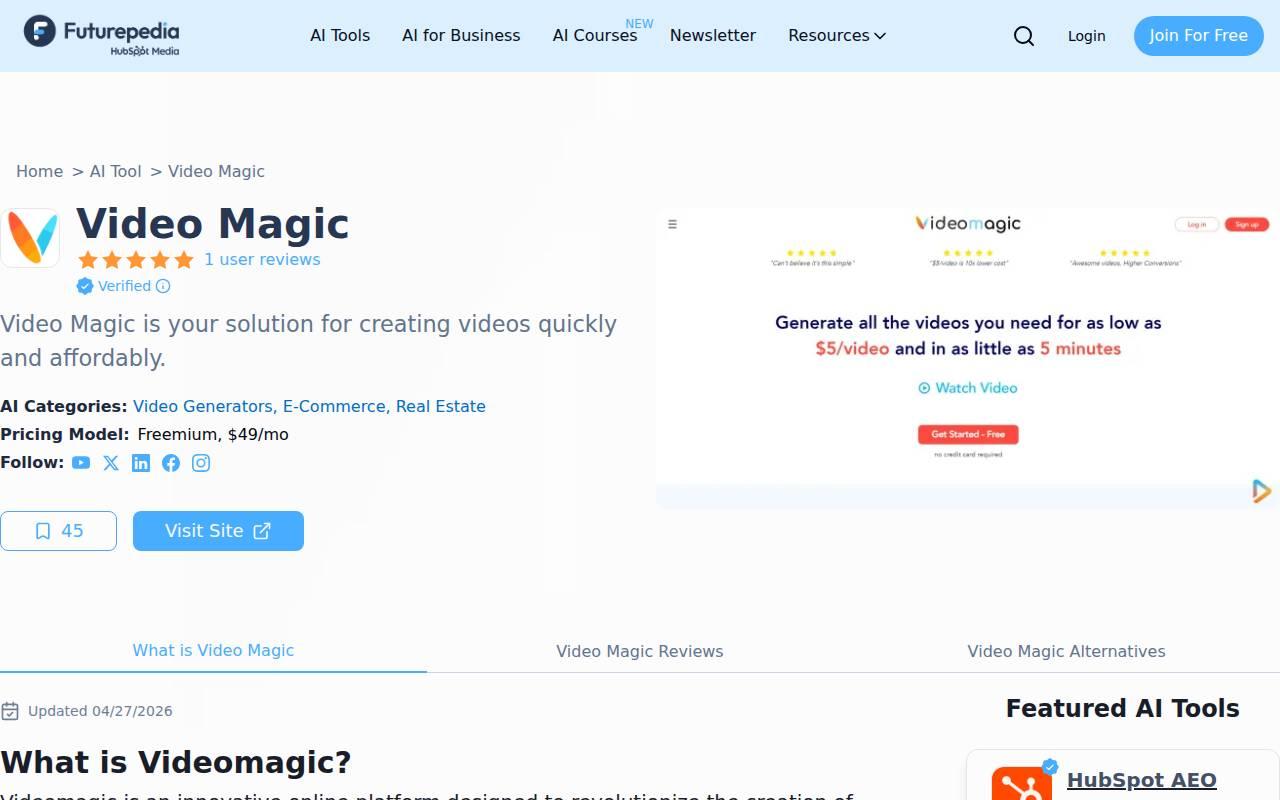Click Watch Video in the preview
This screenshot has height=800, width=1280.
pos(968,388)
